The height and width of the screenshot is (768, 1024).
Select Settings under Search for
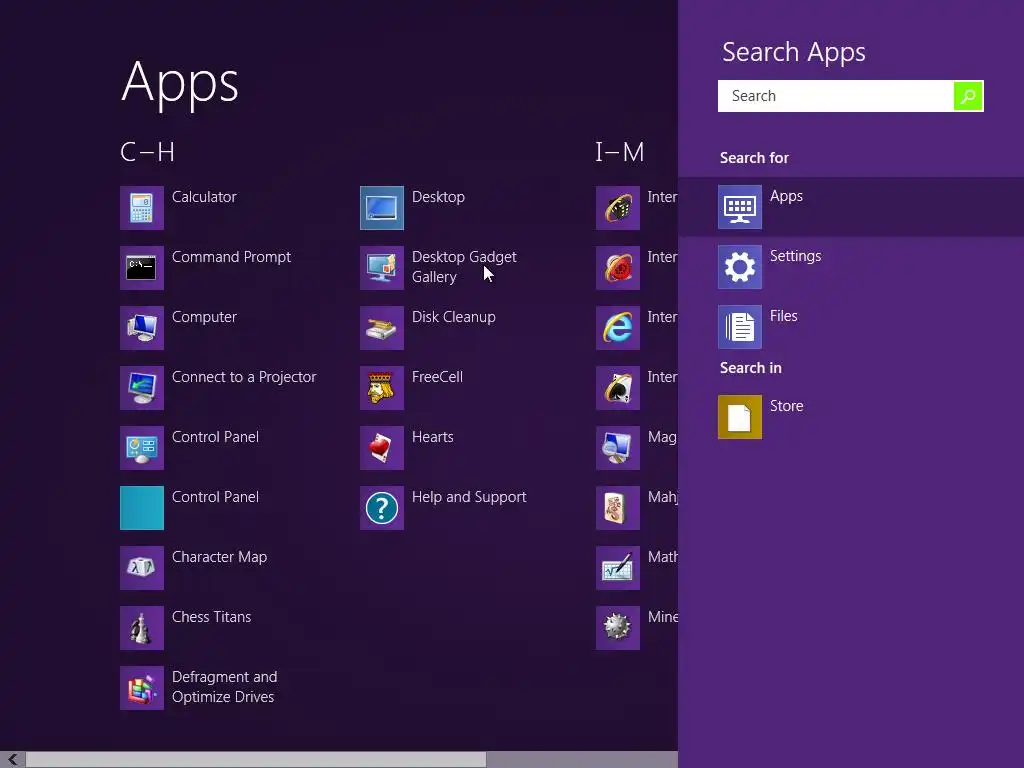point(851,267)
